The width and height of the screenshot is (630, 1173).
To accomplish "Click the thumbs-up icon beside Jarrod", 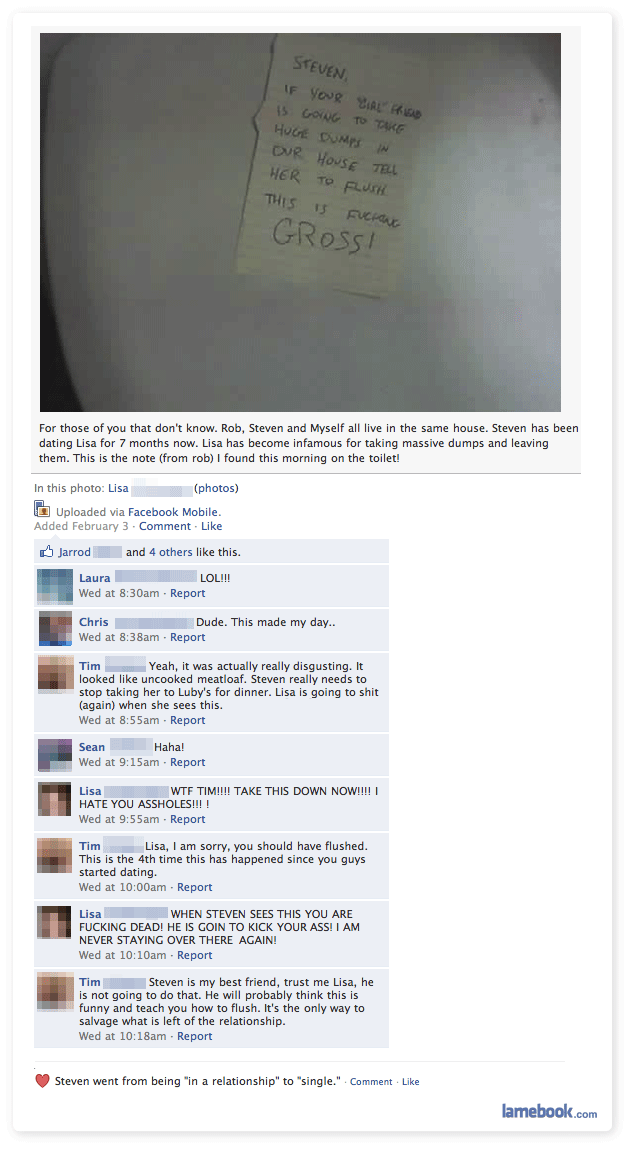I will (x=46, y=551).
